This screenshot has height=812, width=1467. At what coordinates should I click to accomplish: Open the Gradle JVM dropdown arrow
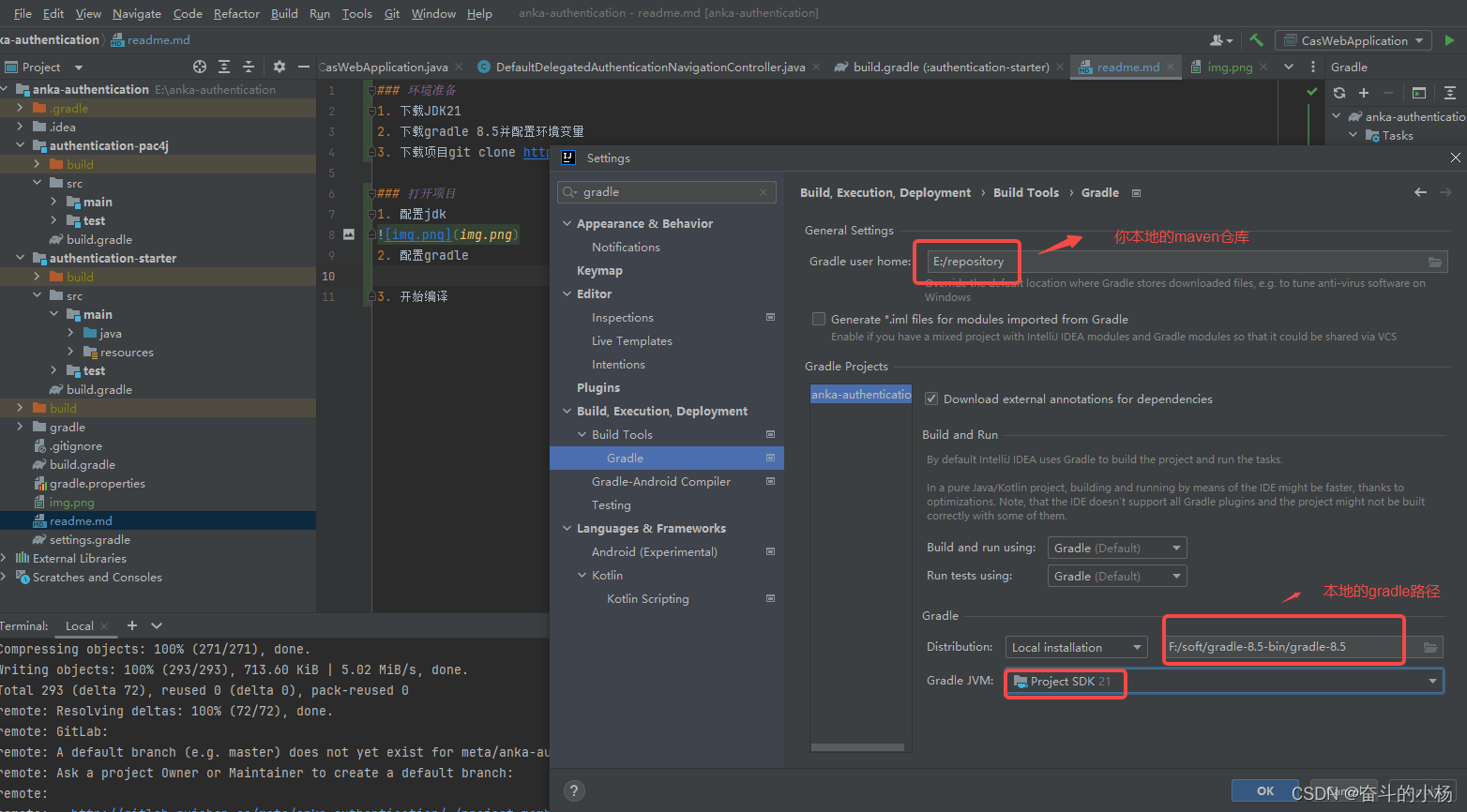[x=1432, y=682]
